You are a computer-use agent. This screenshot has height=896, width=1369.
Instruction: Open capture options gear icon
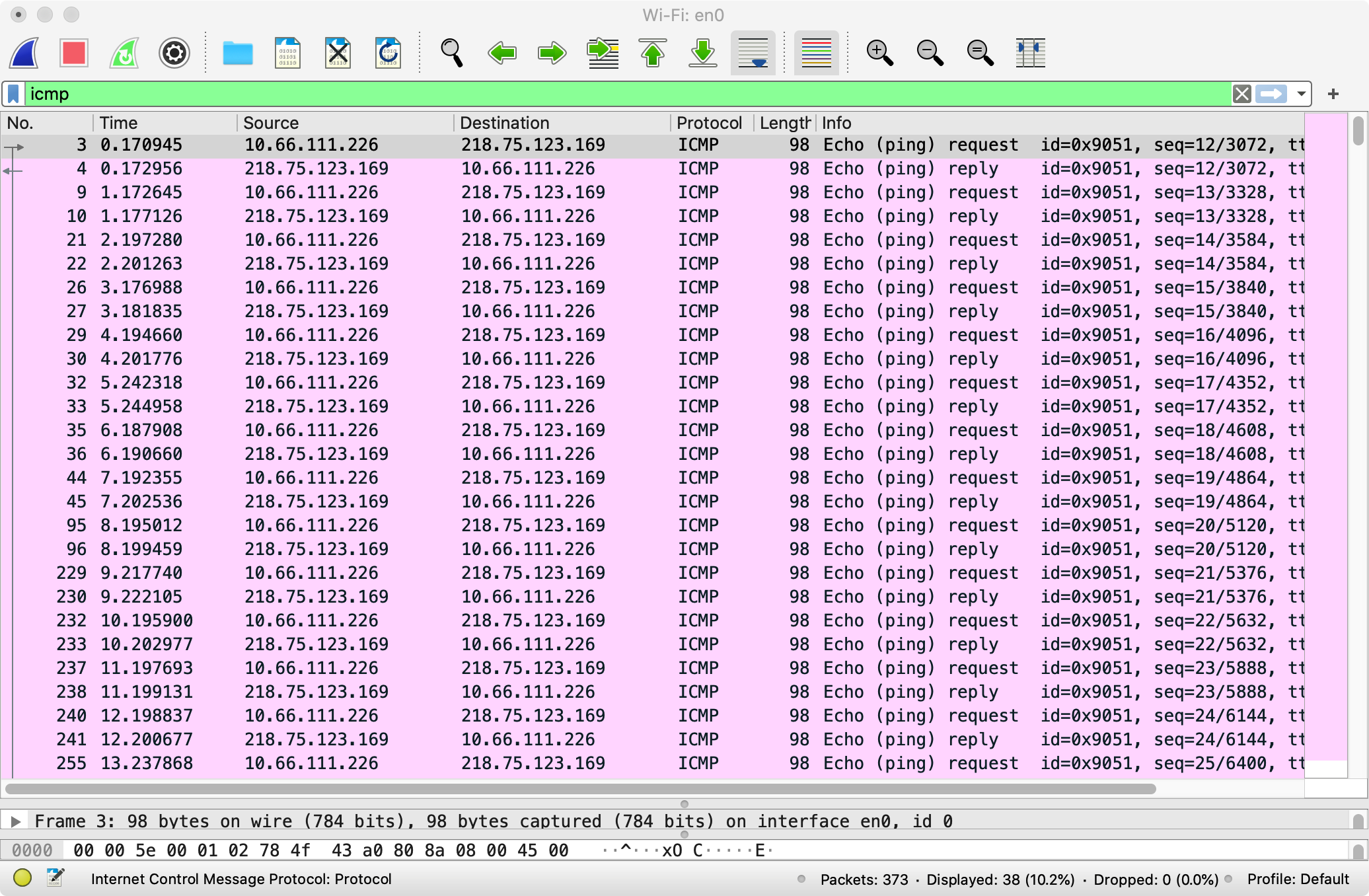174,53
